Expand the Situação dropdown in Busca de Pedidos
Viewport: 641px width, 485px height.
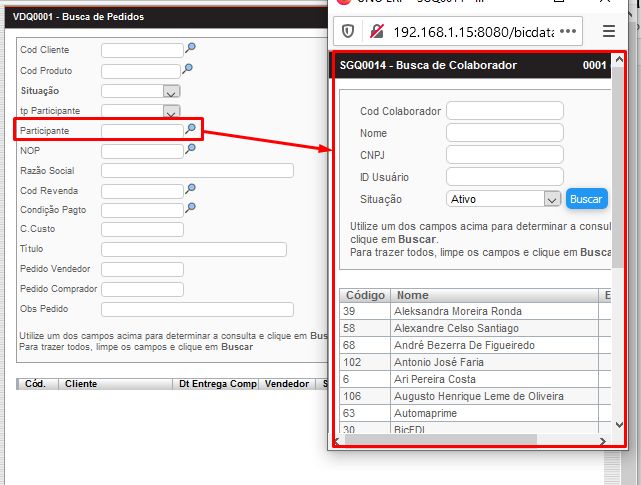tap(171, 91)
